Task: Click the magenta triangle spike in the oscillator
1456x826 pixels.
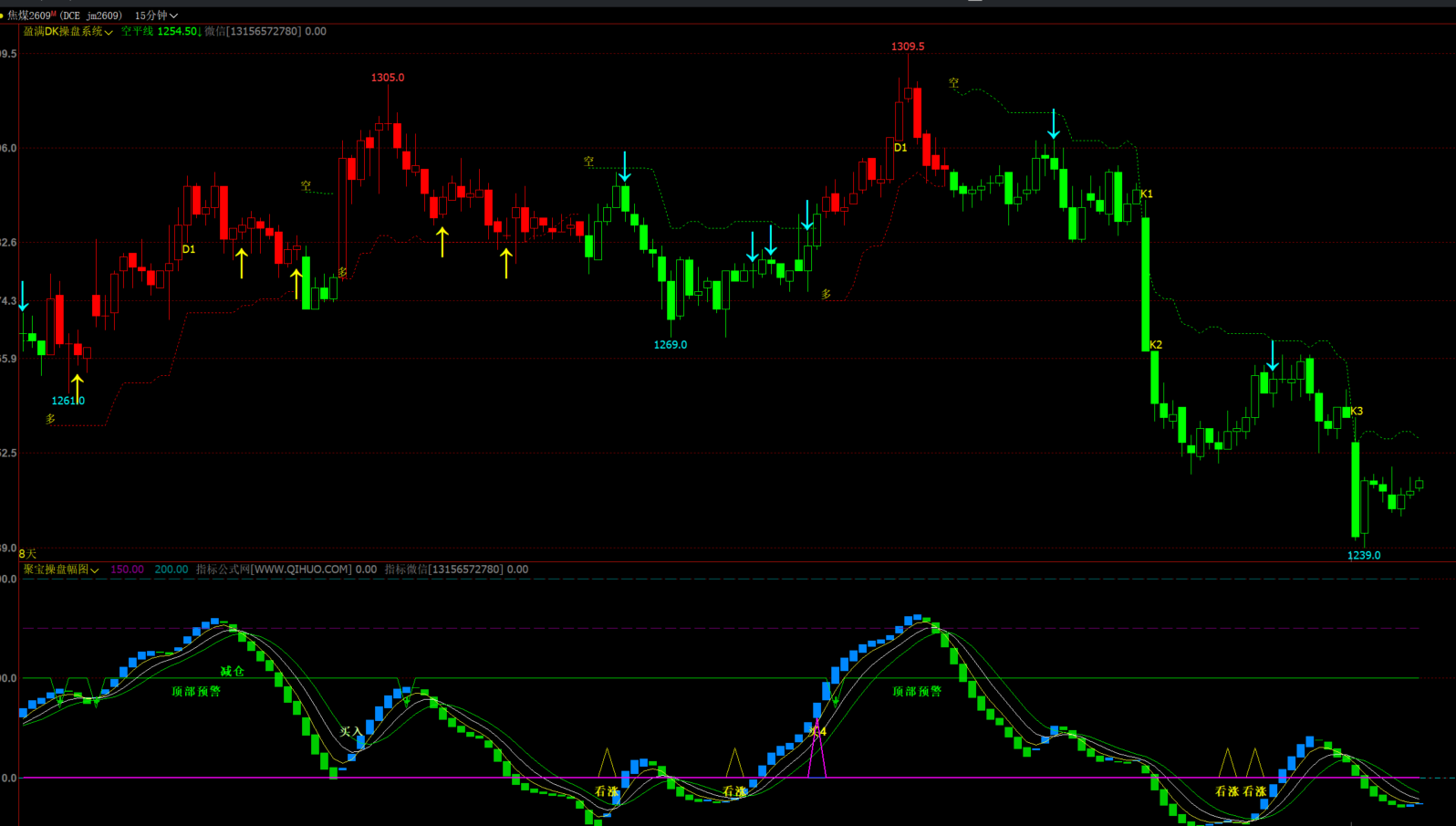Action: tap(817, 750)
